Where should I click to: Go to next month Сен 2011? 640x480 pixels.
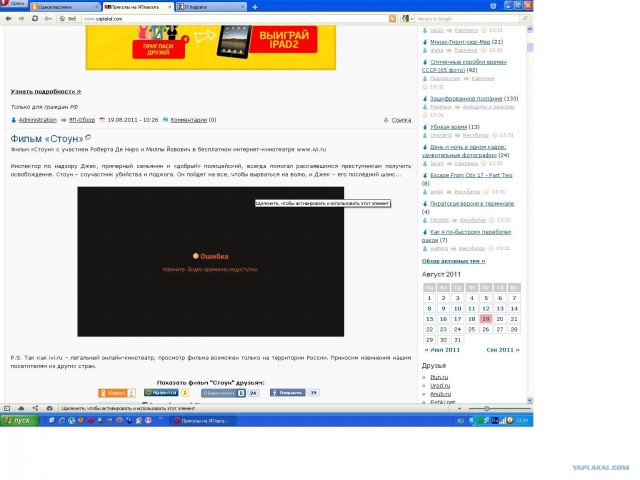point(503,350)
